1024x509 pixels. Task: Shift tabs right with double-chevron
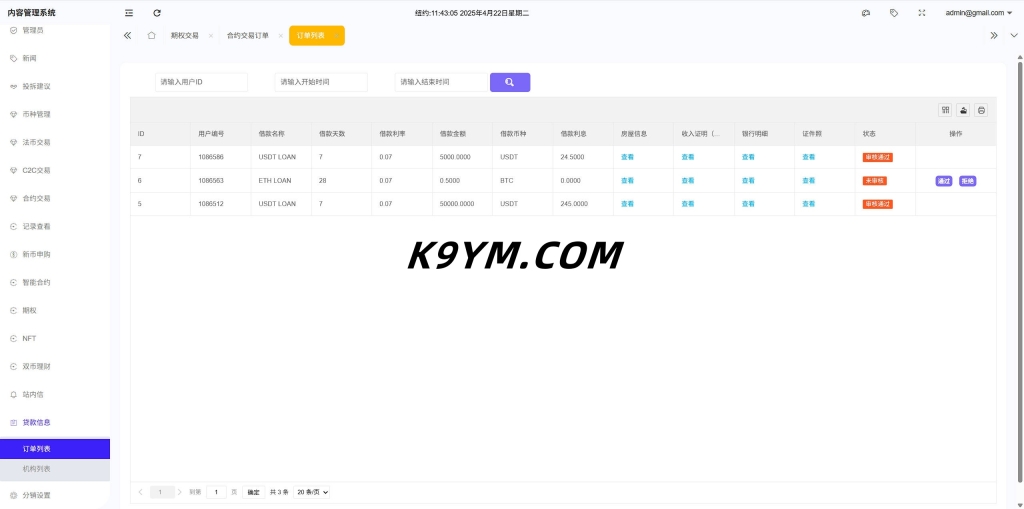point(994,35)
